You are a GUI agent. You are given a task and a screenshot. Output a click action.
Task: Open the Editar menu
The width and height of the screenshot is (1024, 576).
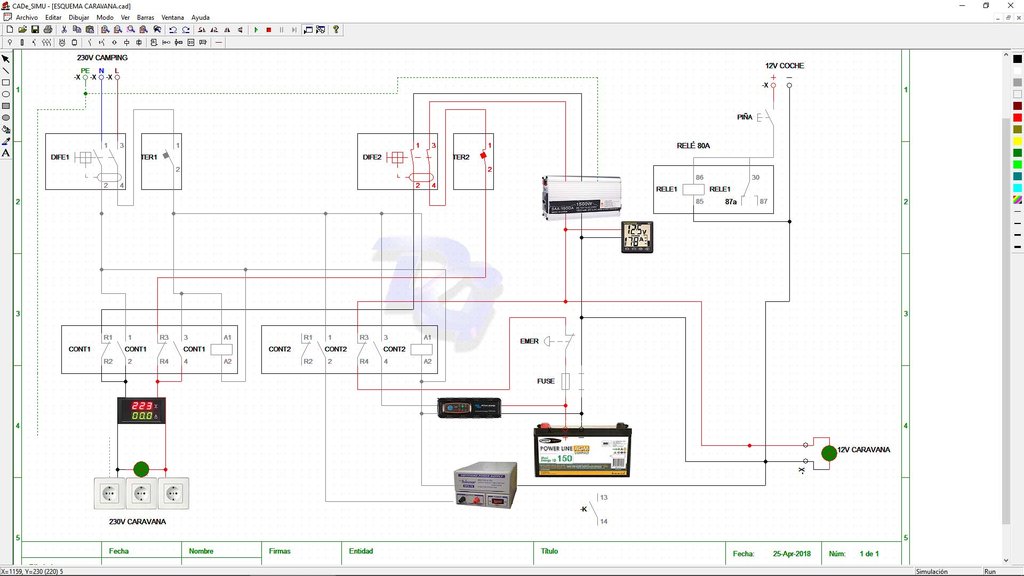(x=54, y=18)
